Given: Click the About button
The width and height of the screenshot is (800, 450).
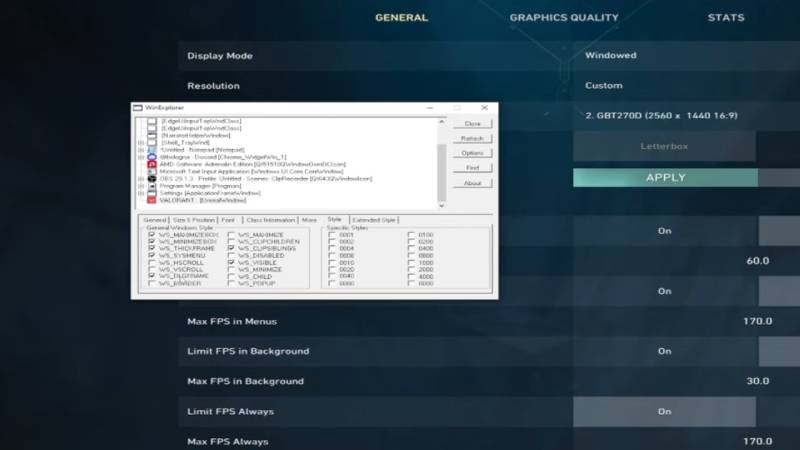Looking at the screenshot, I should [472, 183].
